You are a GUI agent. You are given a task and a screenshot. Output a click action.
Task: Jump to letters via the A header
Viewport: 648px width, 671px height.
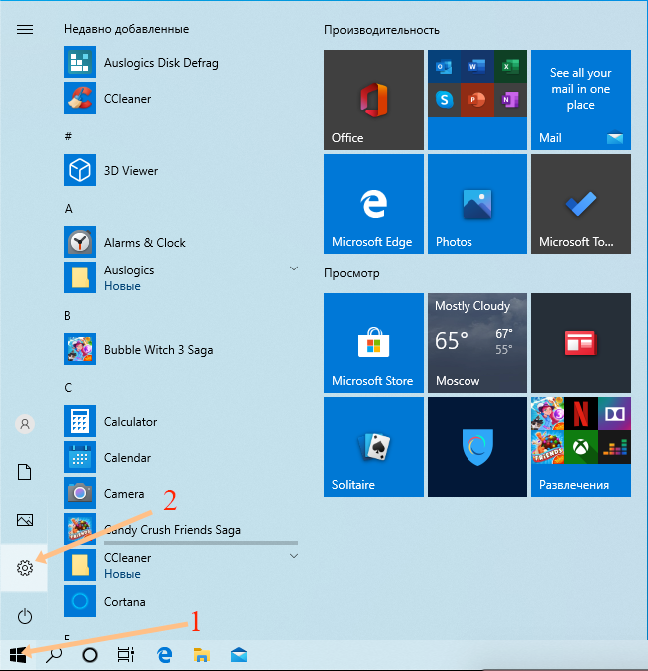click(68, 209)
